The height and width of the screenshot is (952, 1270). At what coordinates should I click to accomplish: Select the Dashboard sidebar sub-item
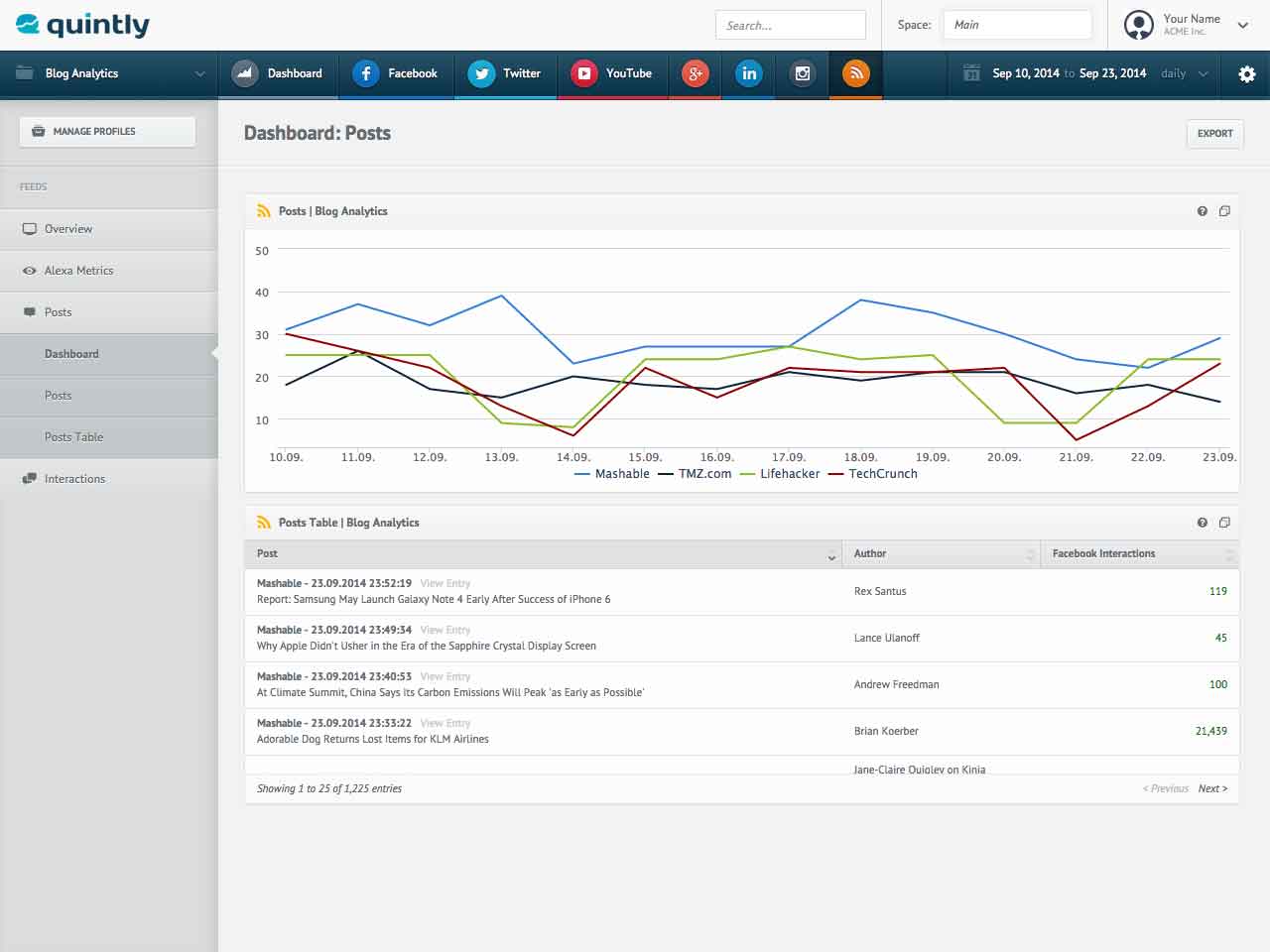coord(109,354)
